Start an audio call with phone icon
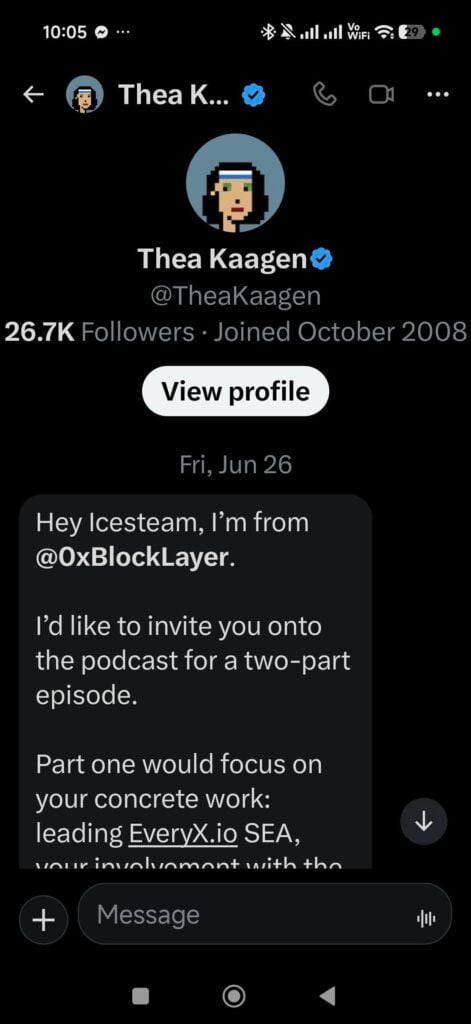471x1024 pixels. click(x=325, y=95)
